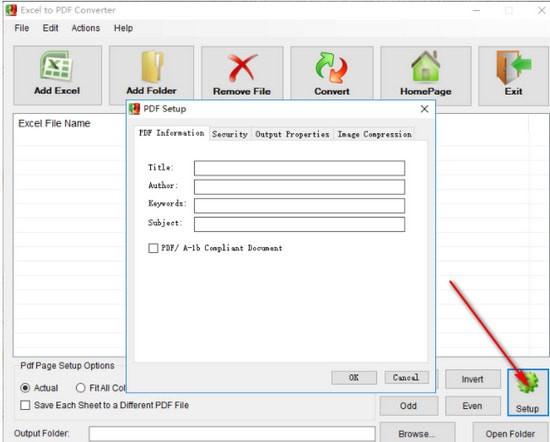
Task: Click the Add Folder icon
Action: (x=152, y=66)
